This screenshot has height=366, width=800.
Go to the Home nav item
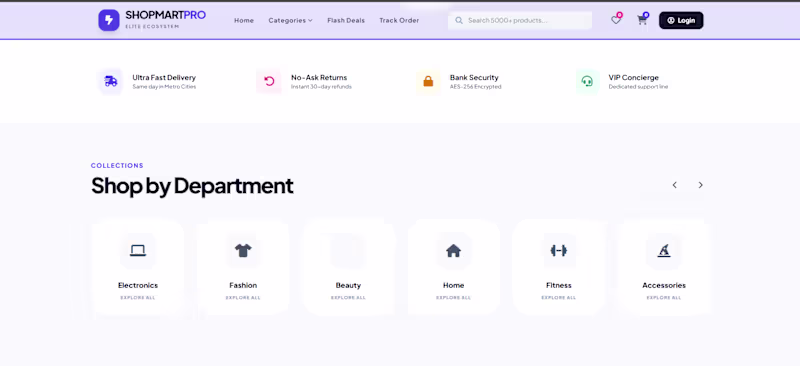(244, 20)
